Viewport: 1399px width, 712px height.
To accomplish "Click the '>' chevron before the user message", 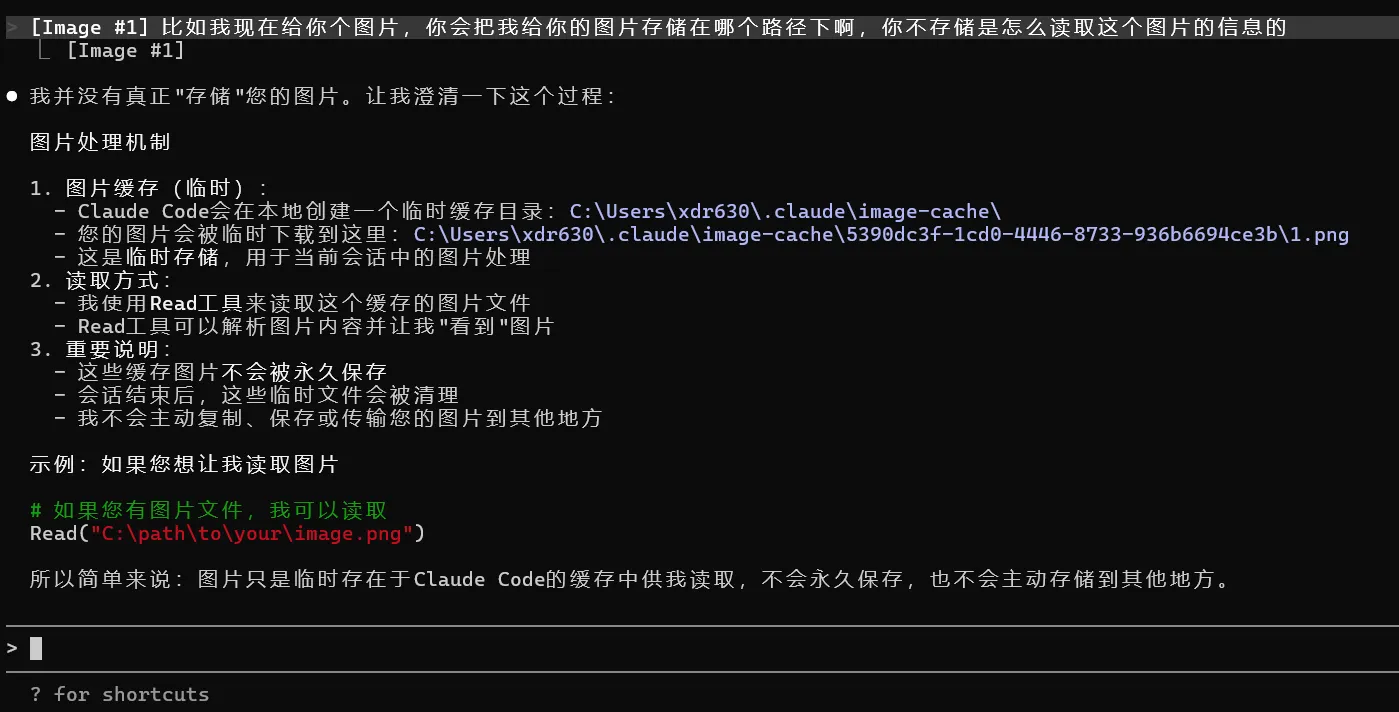I will (x=12, y=28).
